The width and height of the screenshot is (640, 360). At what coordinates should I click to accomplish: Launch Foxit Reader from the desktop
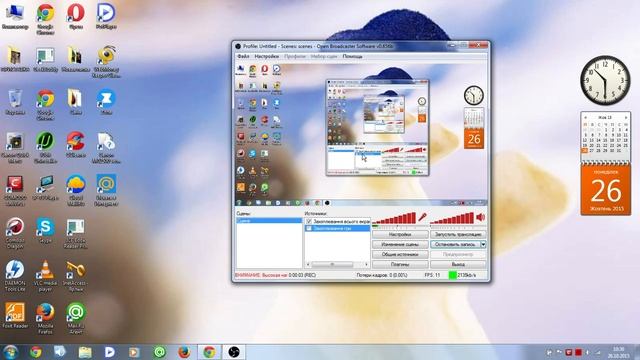15,316
